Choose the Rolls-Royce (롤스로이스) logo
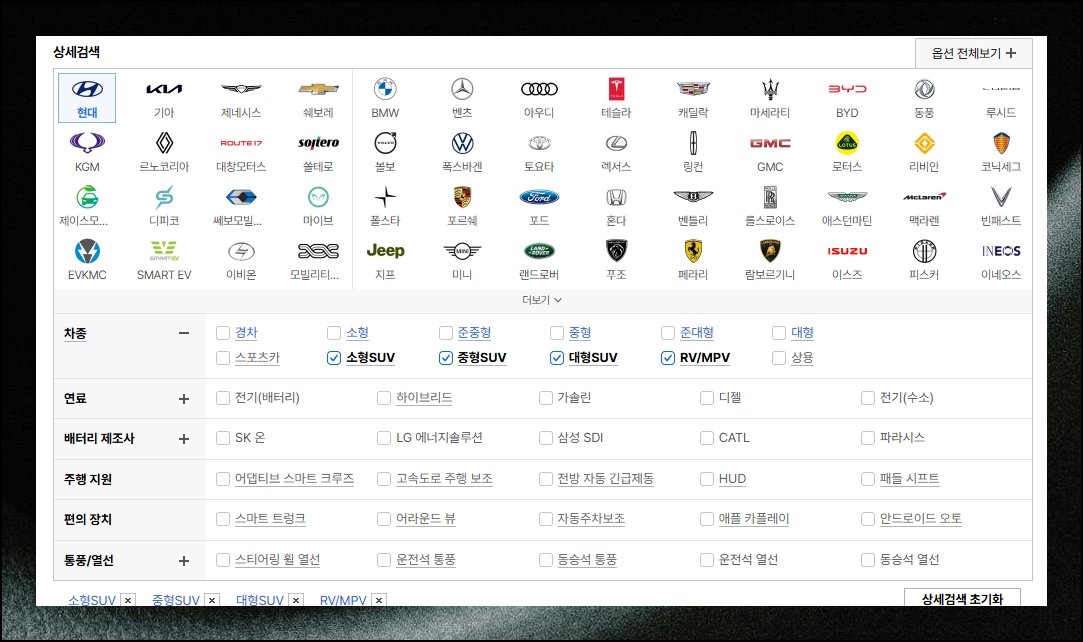 click(x=770, y=197)
